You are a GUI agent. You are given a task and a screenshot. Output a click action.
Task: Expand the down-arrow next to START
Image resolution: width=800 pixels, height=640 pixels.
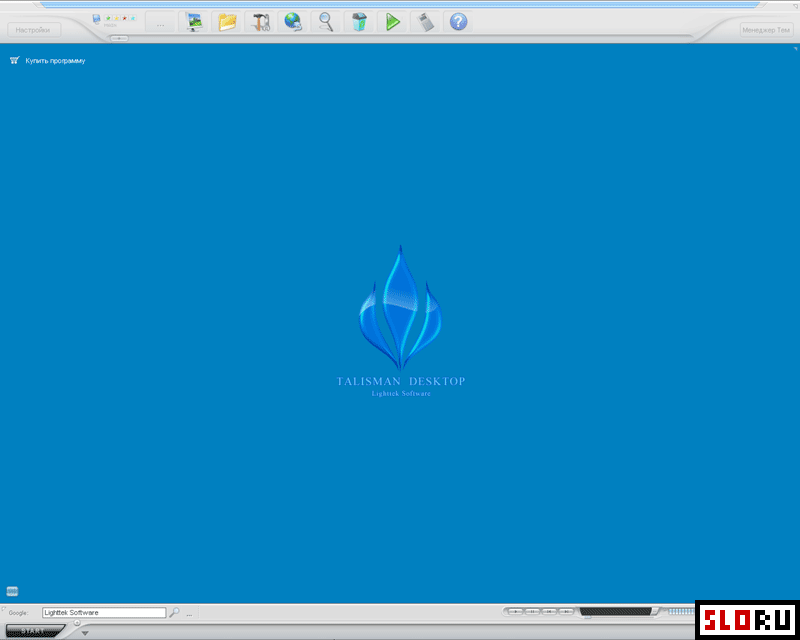[85, 633]
